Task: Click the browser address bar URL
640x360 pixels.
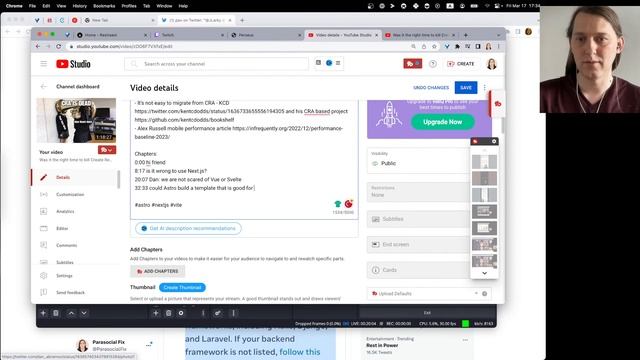Action: point(124,47)
